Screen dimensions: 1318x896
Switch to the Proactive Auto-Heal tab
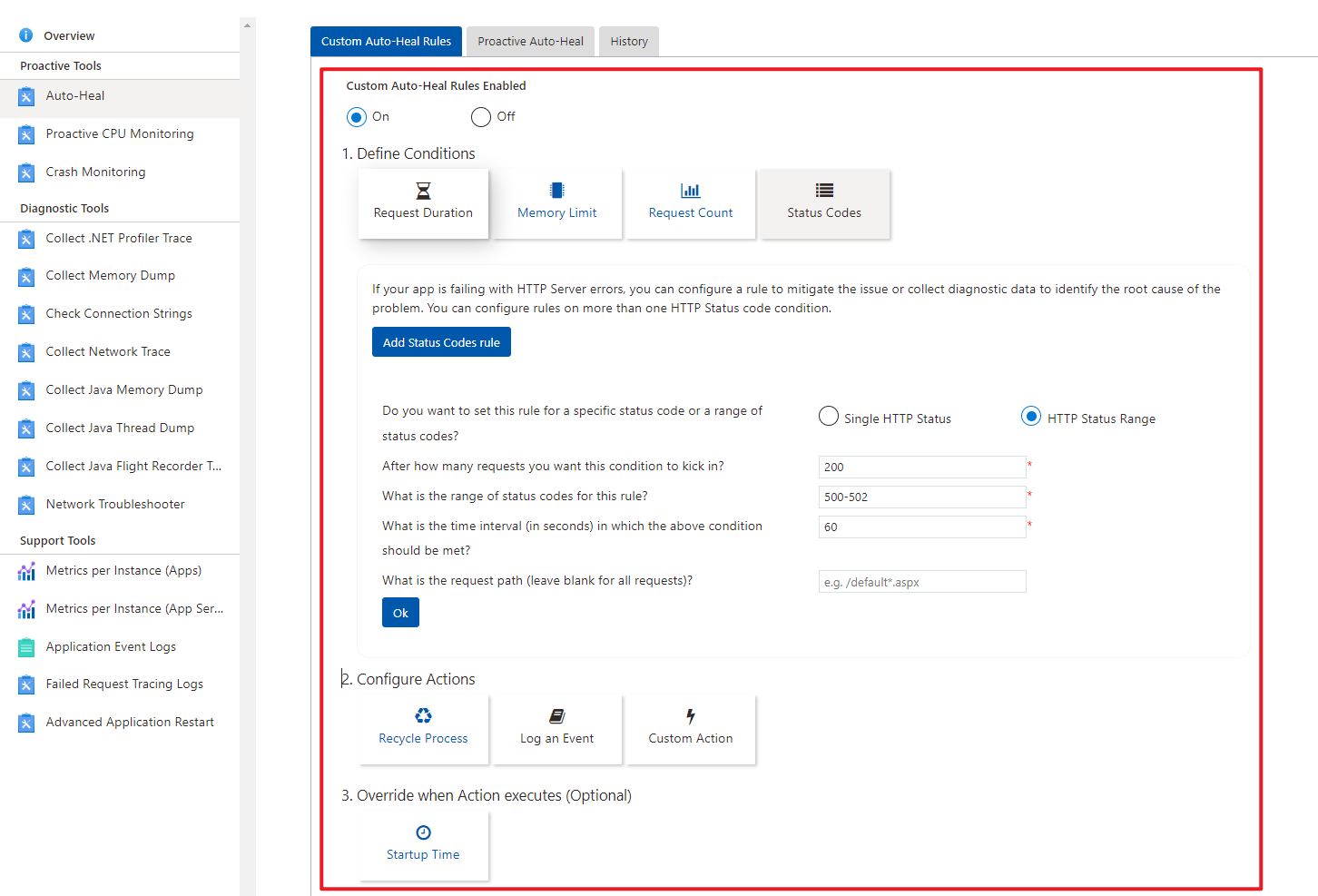(x=530, y=41)
